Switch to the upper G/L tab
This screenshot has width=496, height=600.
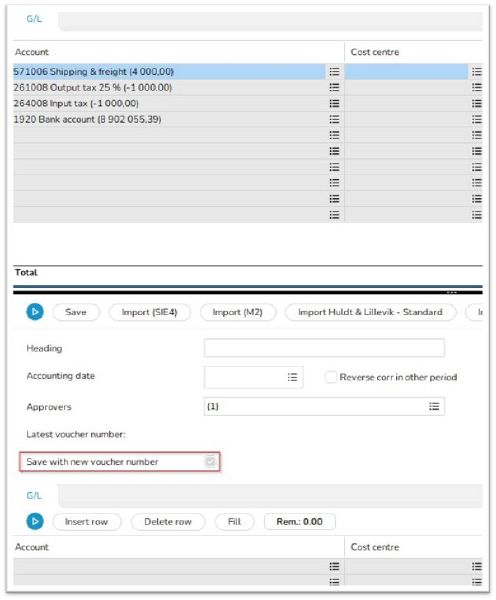(34, 19)
